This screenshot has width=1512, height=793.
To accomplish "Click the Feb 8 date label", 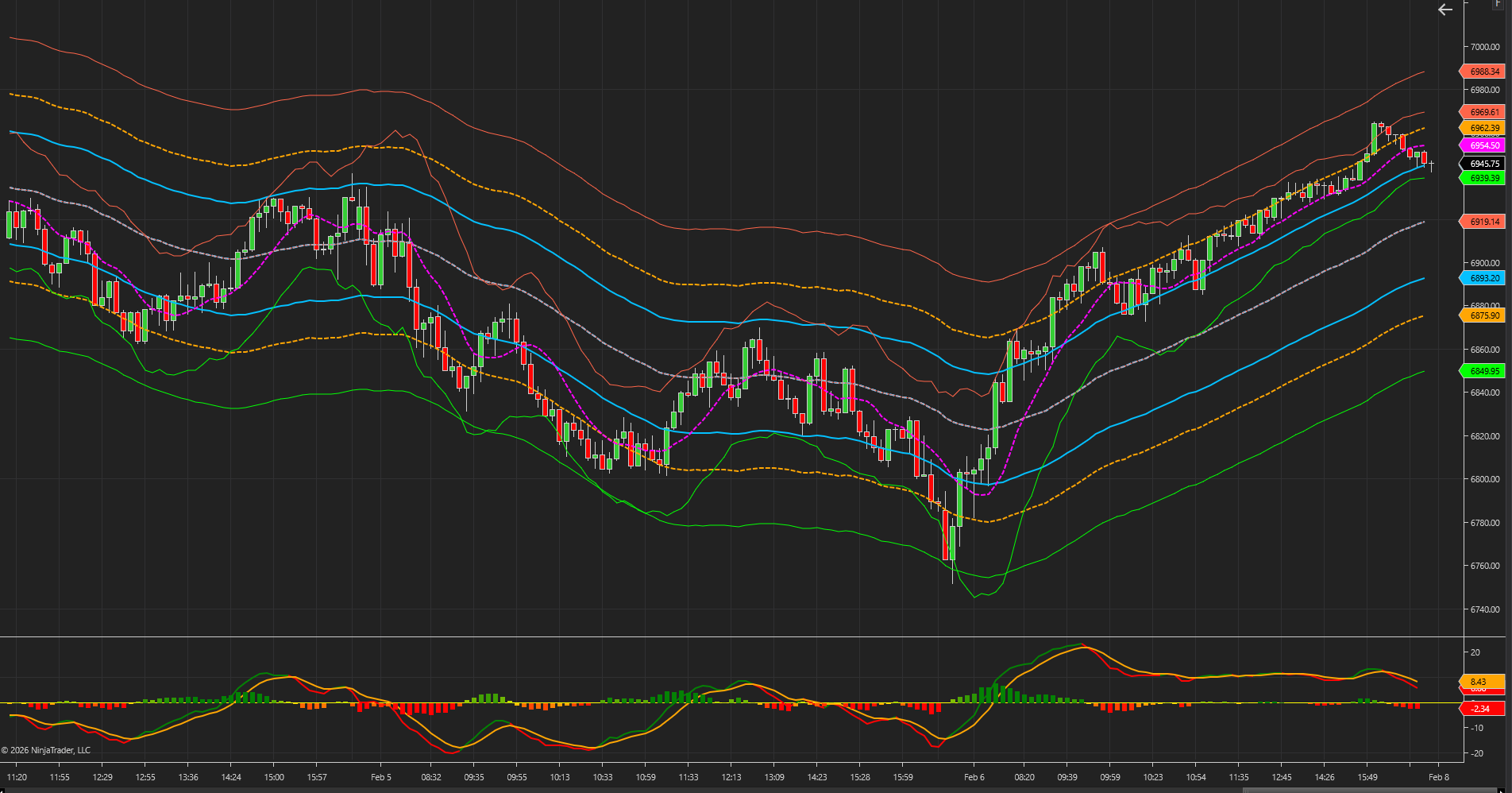I will pyautogui.click(x=1439, y=777).
